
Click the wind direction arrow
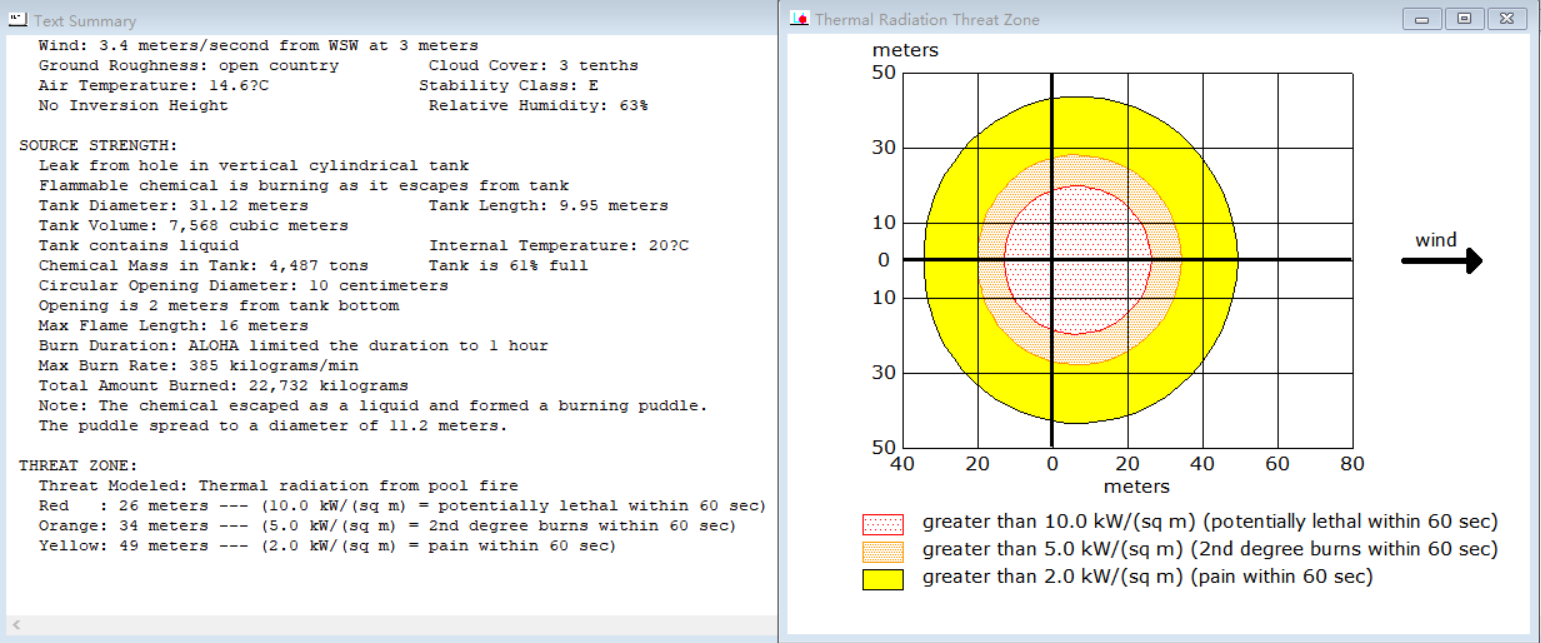(1441, 262)
